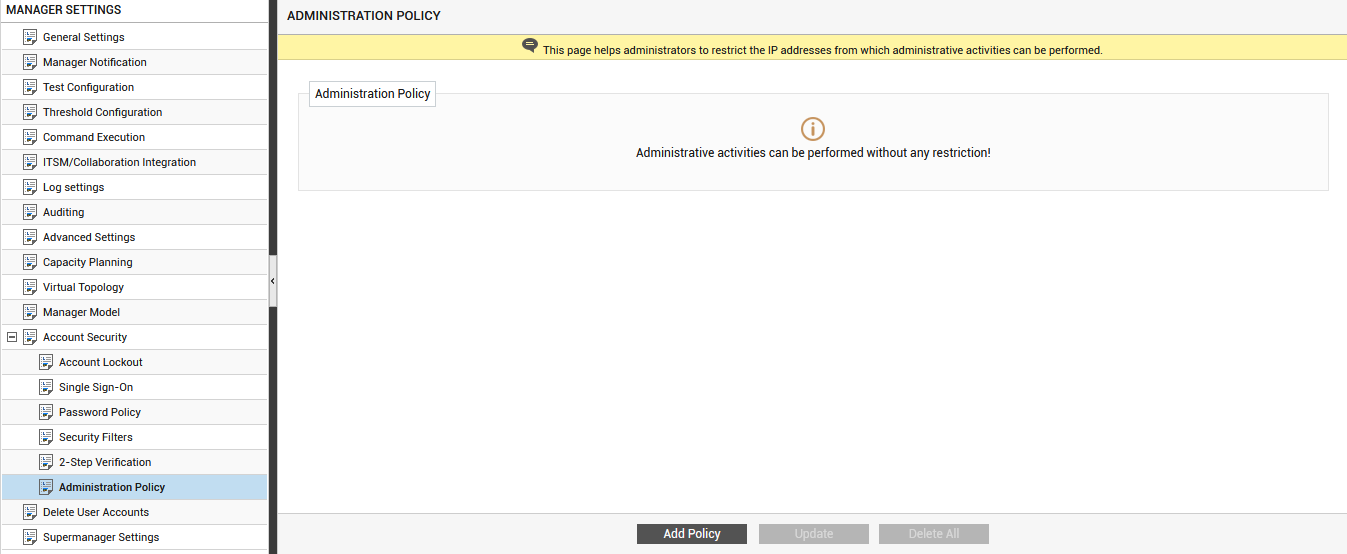Open Virtual Topology settings
This screenshot has width=1347, height=554.
83,287
